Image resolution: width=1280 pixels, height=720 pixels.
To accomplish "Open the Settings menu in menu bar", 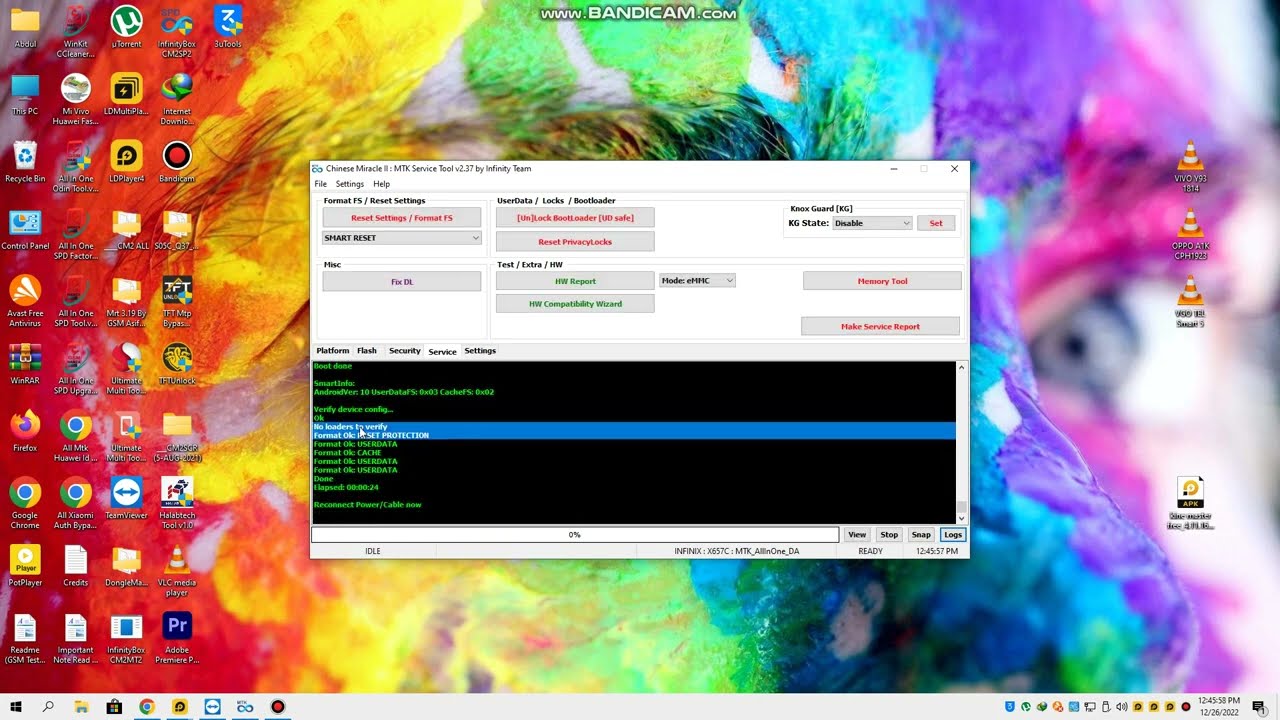I will (349, 184).
